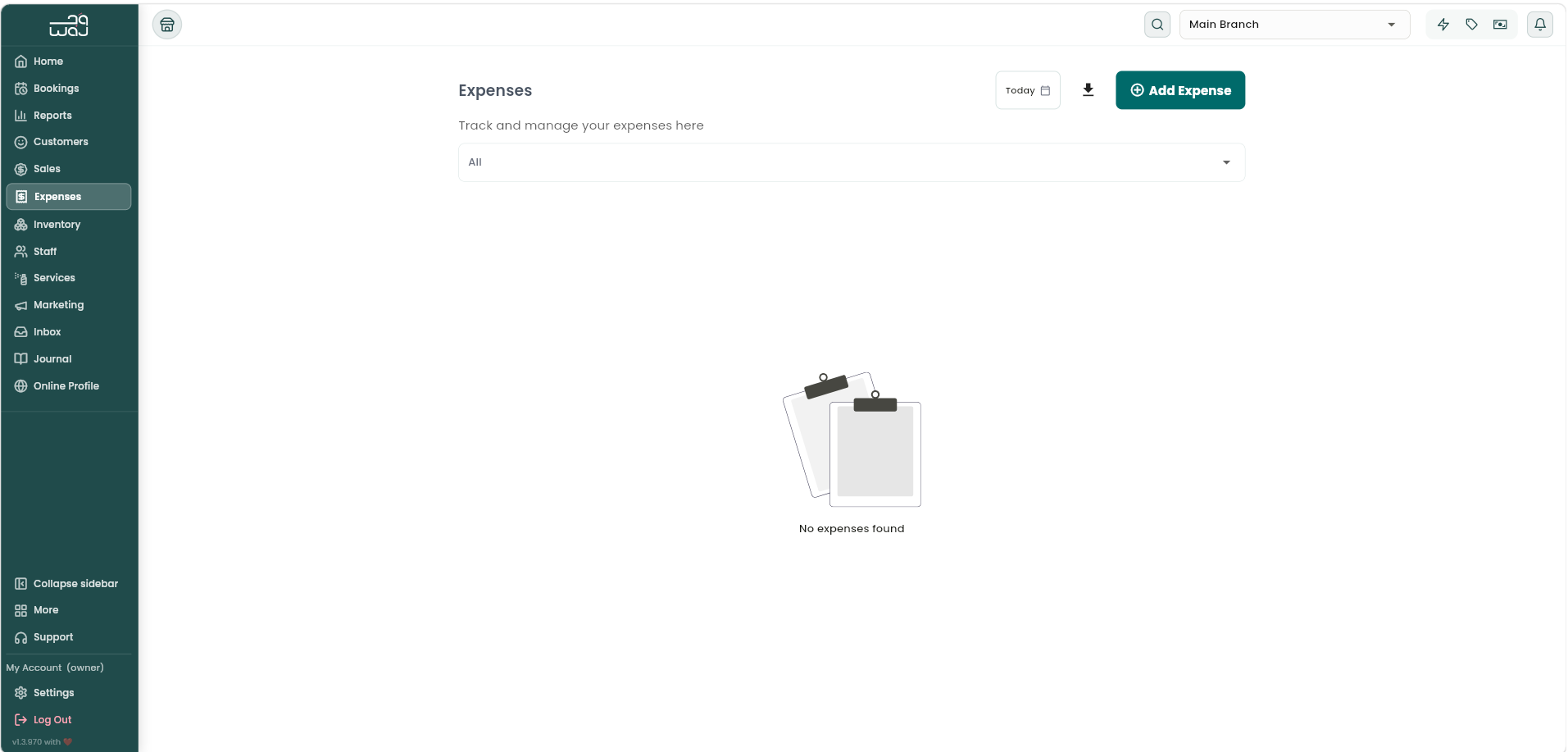The image size is (1568, 752).
Task: Click the lightning bolt quick actions icon
Action: (1443, 25)
